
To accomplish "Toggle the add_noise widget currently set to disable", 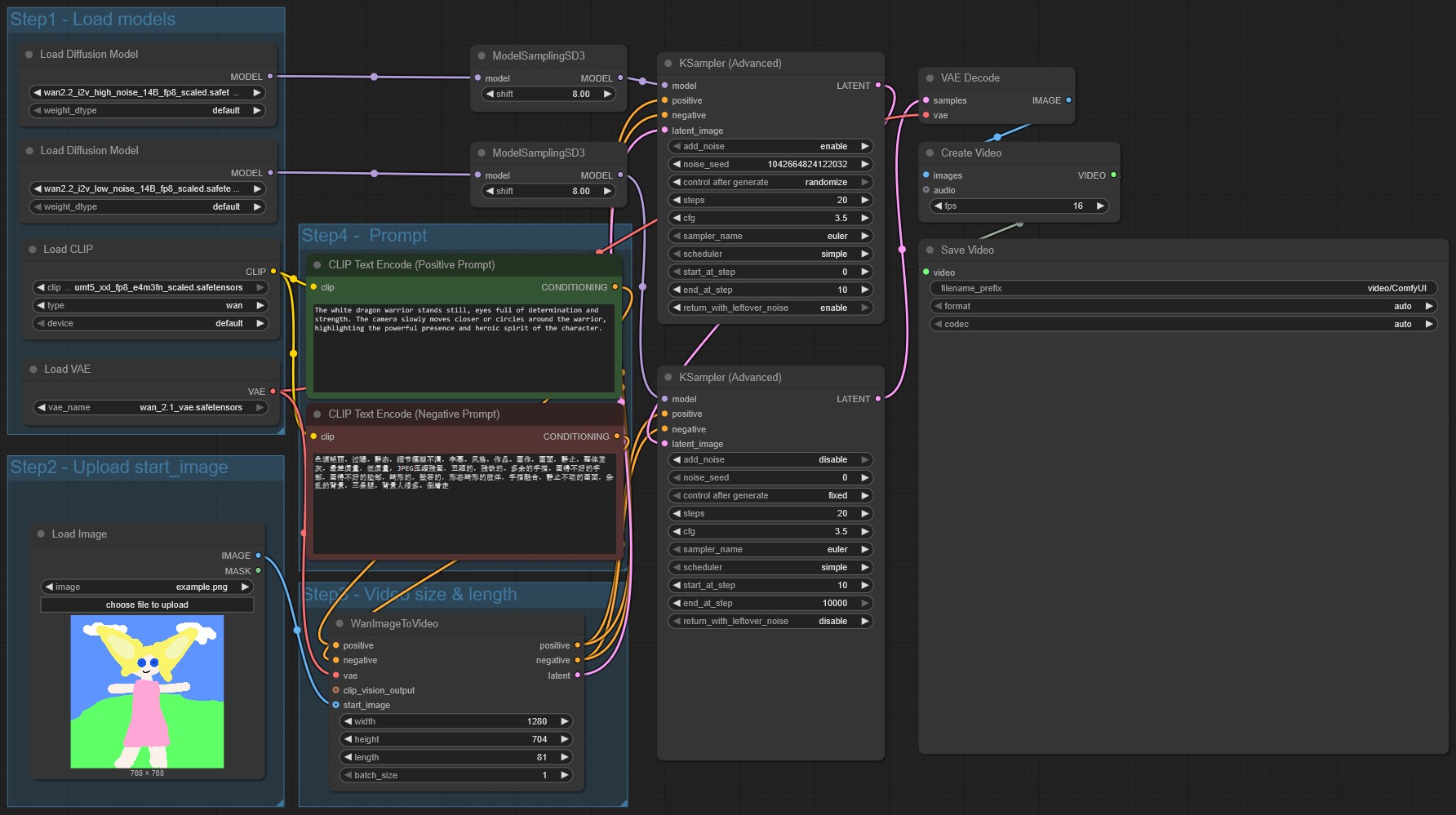I will (770, 460).
